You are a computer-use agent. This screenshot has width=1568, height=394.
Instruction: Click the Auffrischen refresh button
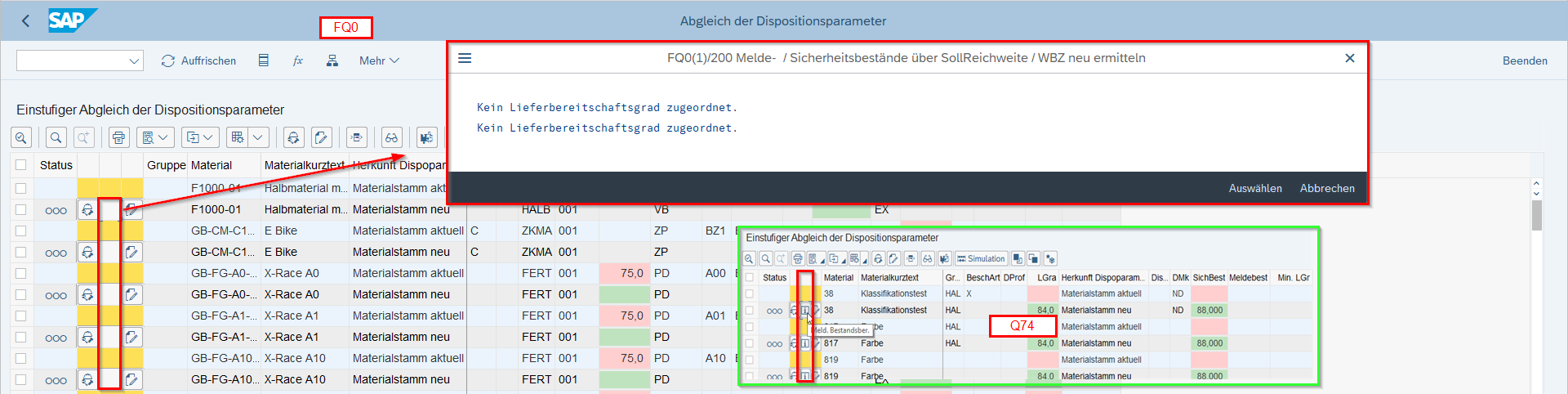198,60
